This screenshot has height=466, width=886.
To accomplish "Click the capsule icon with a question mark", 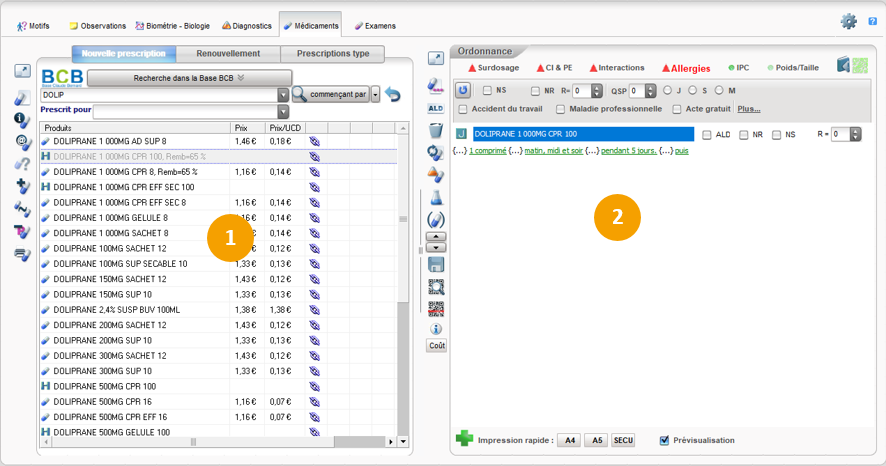I will coord(22,164).
